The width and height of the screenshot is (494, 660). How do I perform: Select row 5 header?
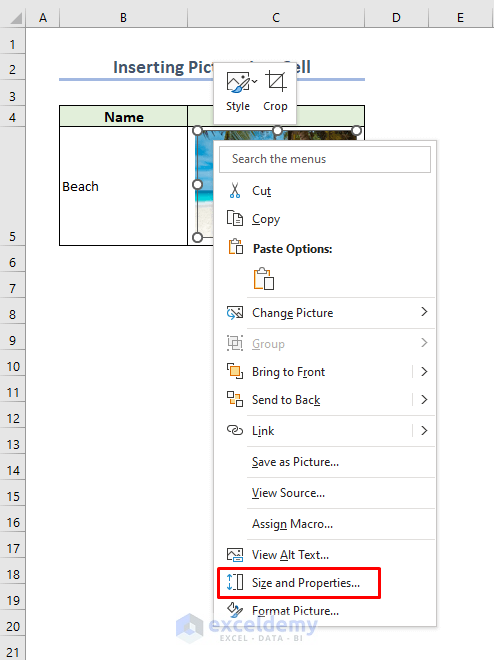13,185
